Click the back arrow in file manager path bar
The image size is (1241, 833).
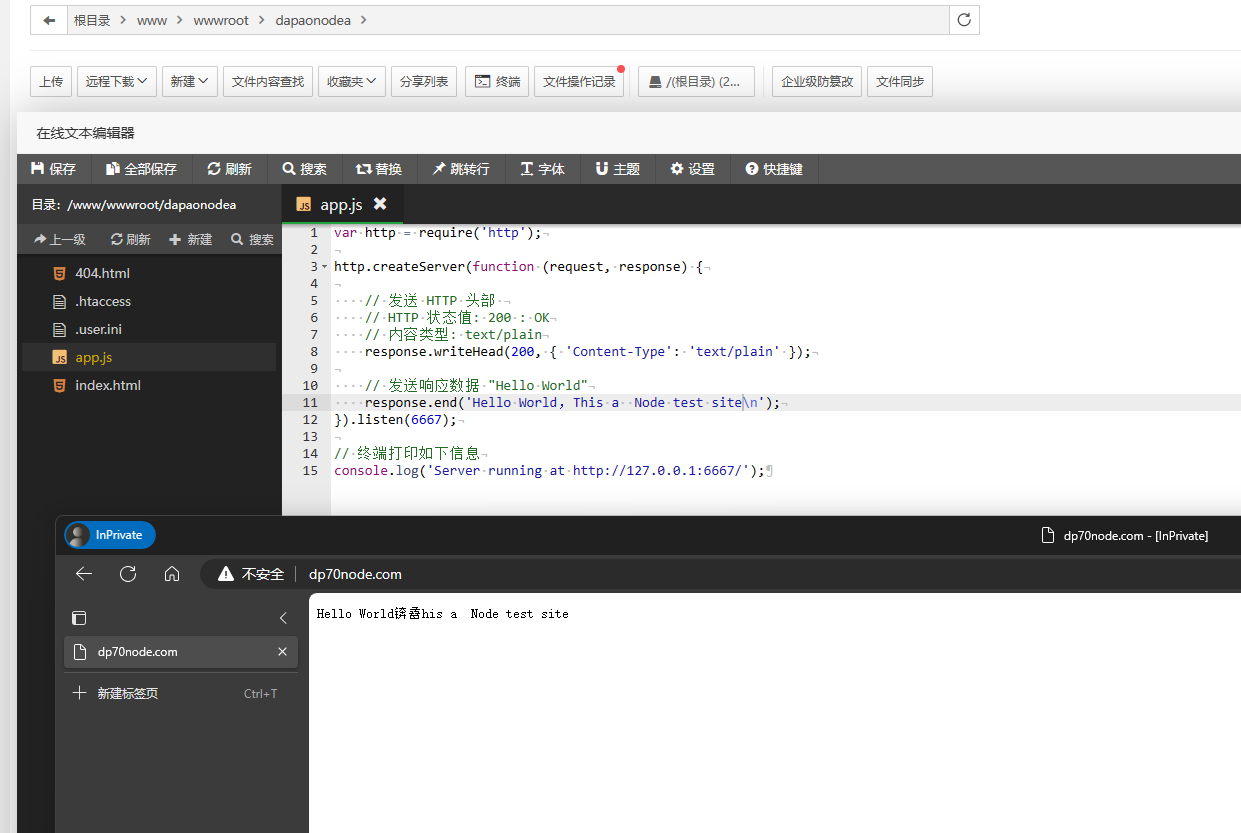coord(49,20)
